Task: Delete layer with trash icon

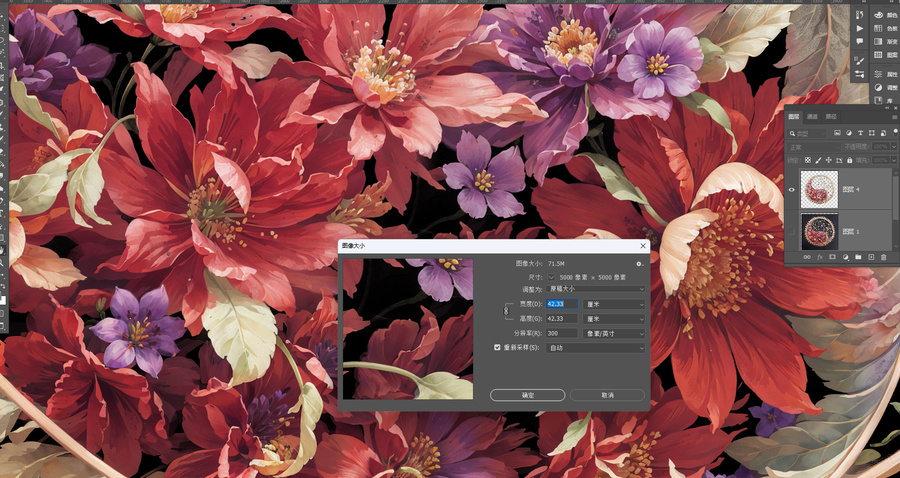Action: coord(883,258)
